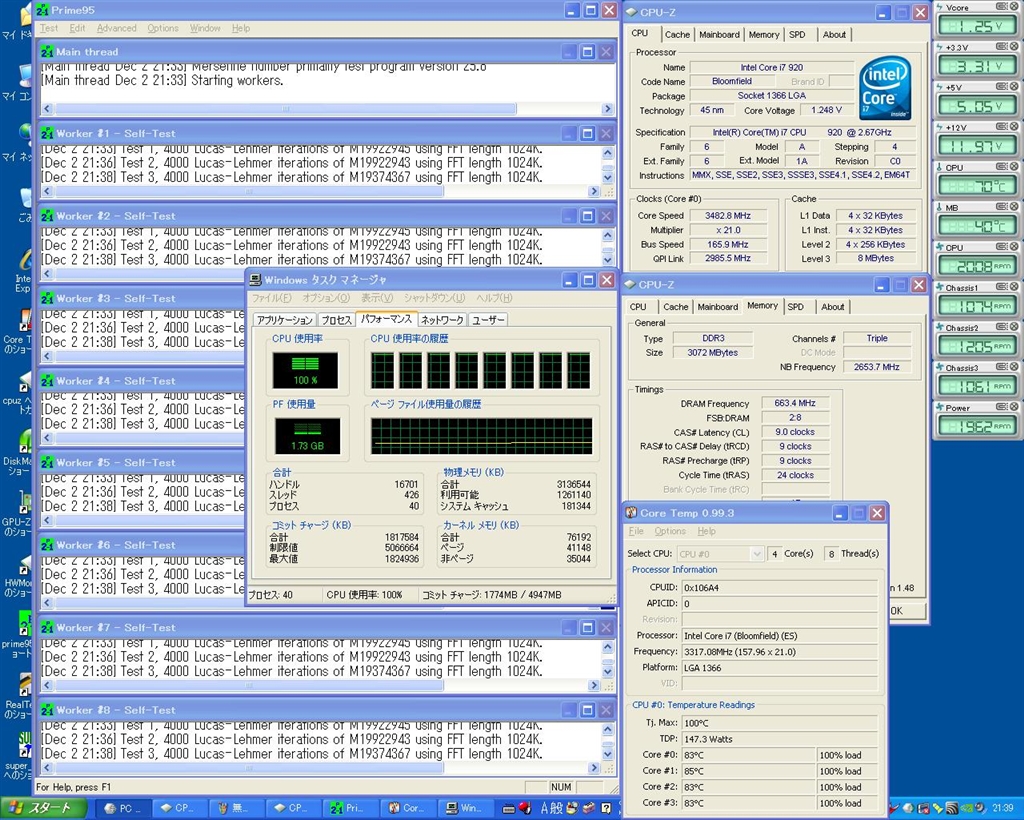Open the Test menu in Prime95

[x=49, y=29]
